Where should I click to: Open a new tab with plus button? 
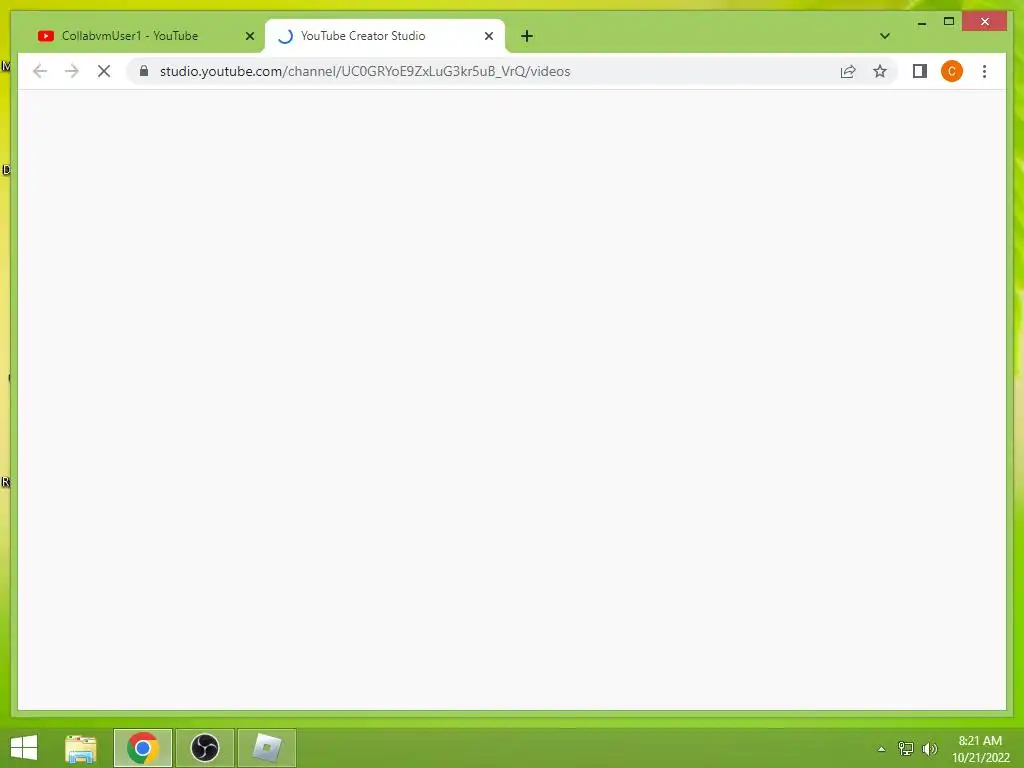(527, 36)
